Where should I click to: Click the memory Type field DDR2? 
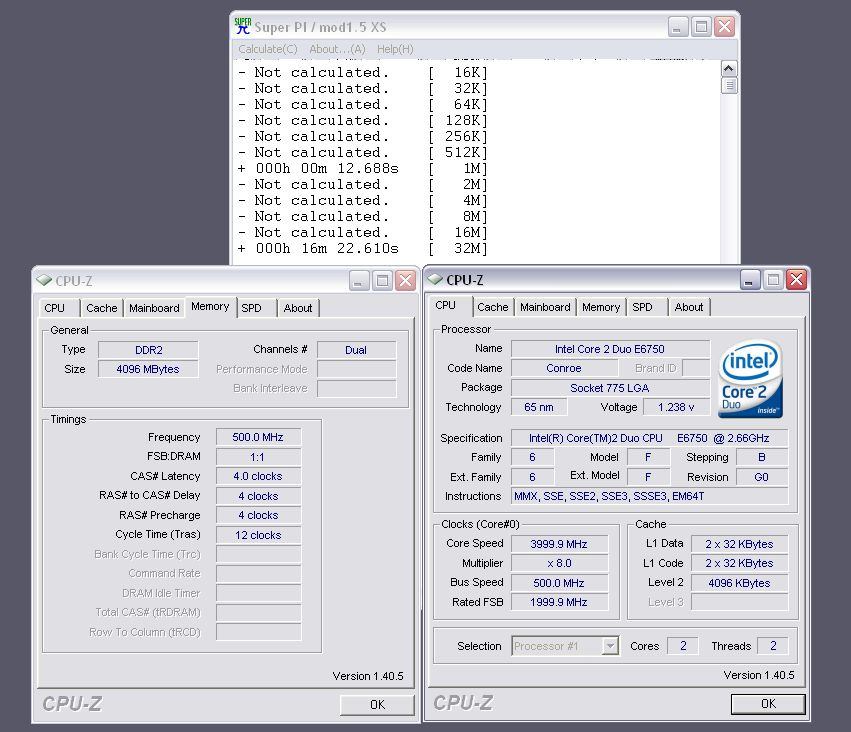[x=148, y=349]
